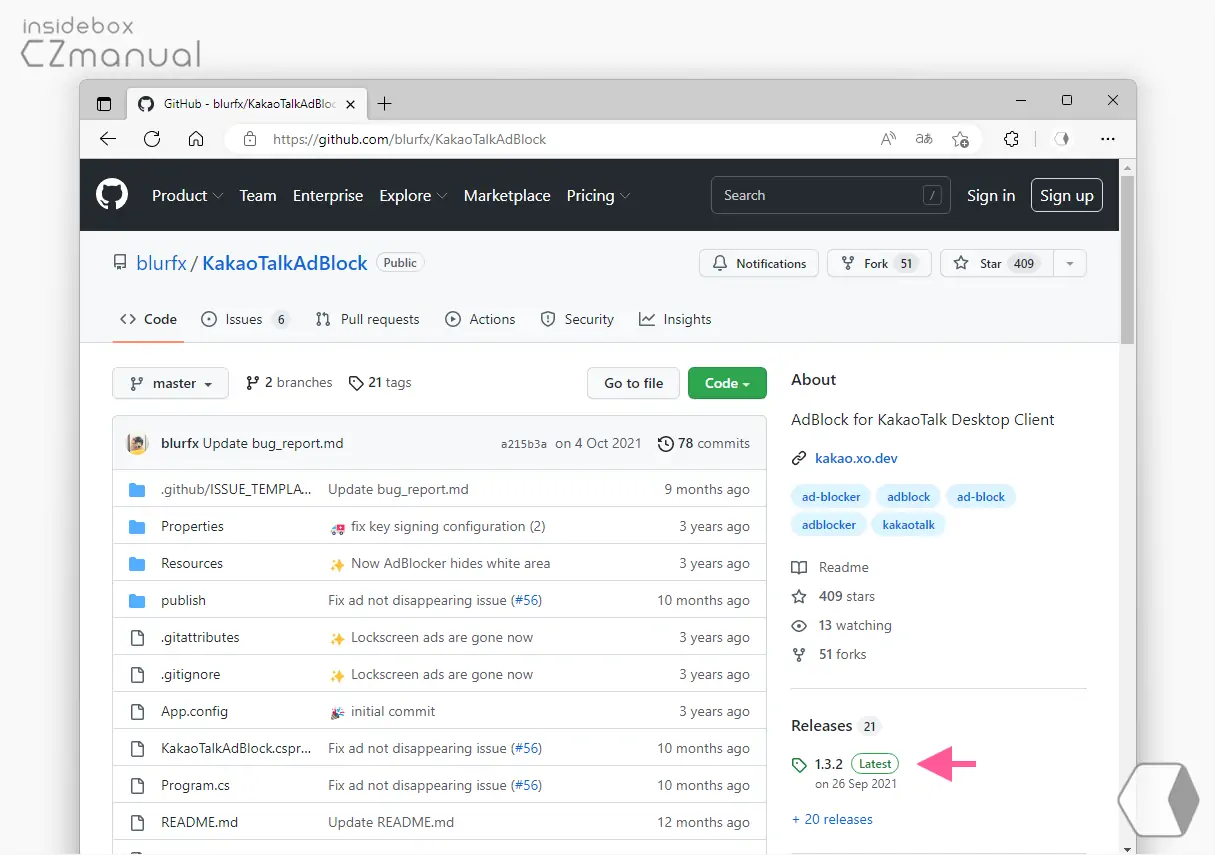1215x855 pixels.
Task: Focus the GitHub Search field
Action: coord(830,196)
